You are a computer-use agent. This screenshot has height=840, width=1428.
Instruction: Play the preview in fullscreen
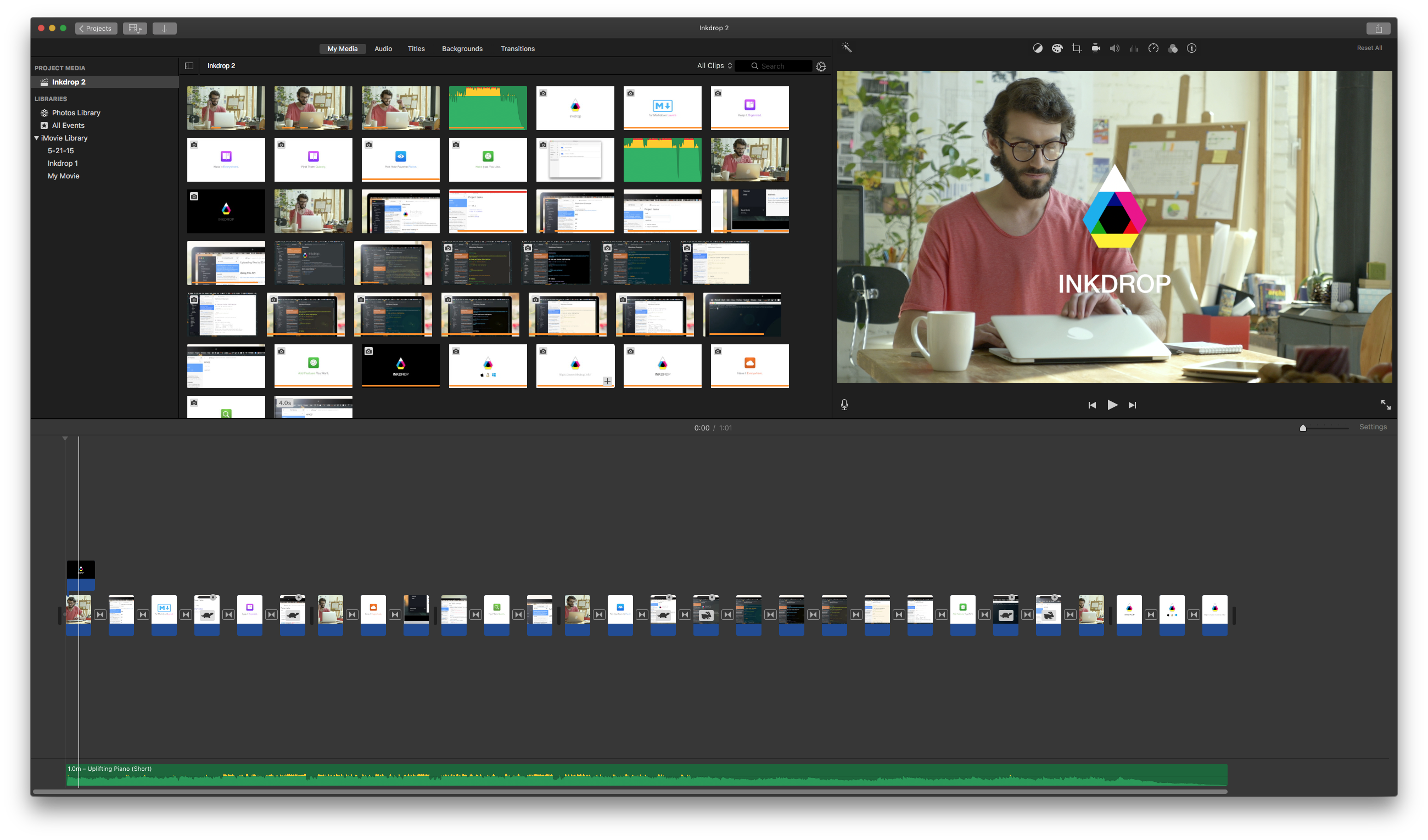click(1386, 405)
